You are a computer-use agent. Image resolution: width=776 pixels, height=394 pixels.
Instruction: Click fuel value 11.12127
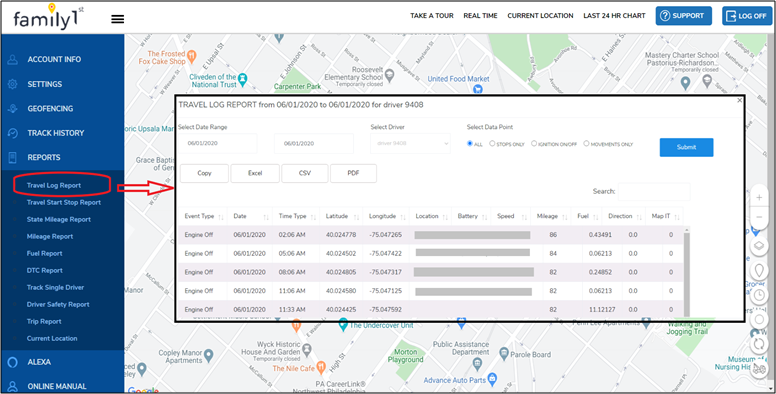click(602, 309)
